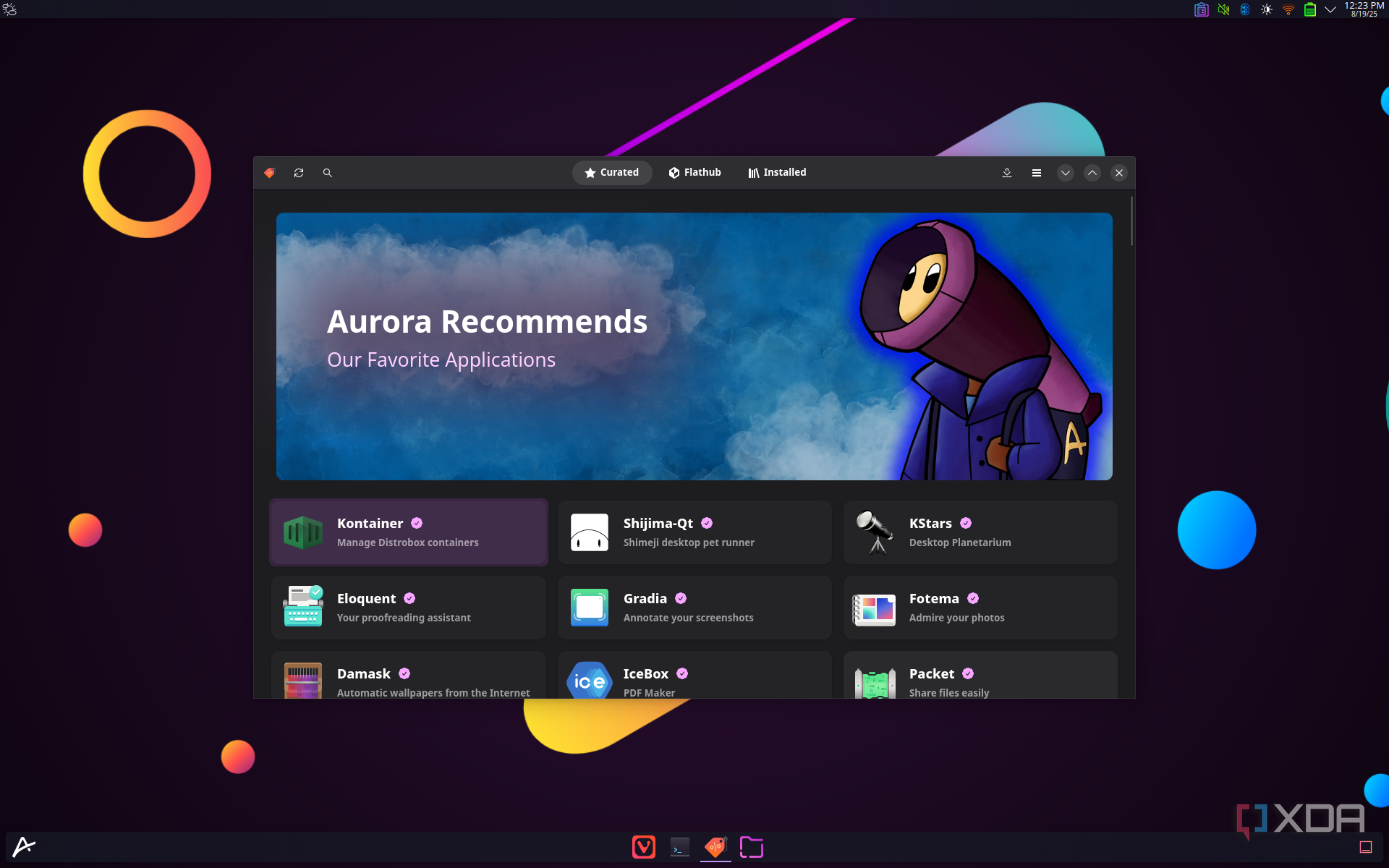
Task: Click Damask's verified badge
Action: (404, 673)
